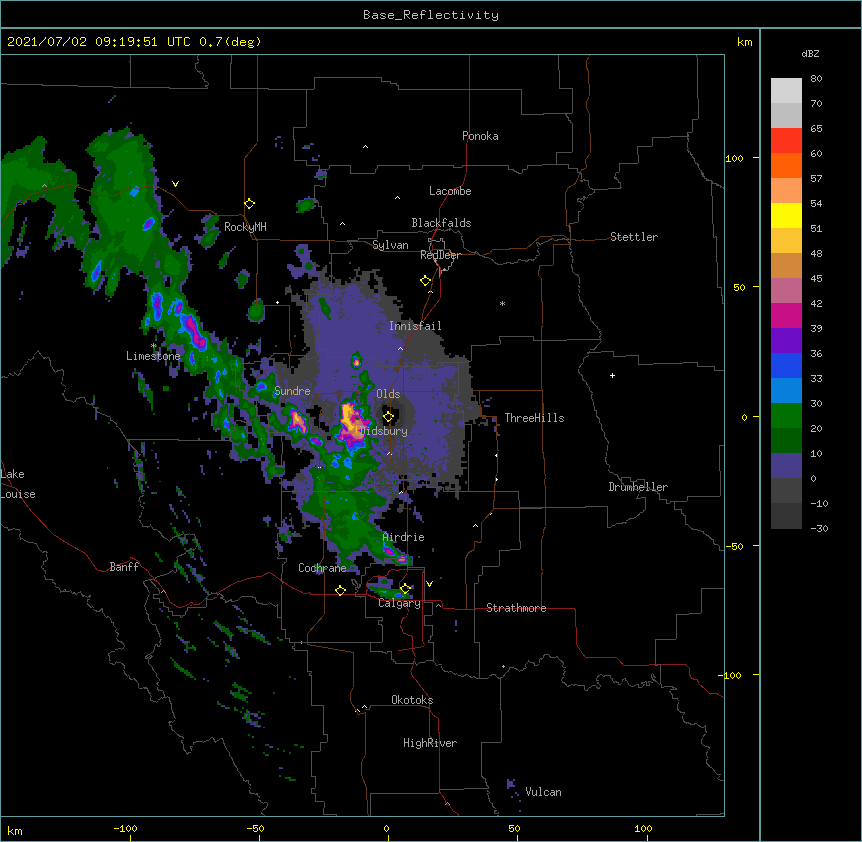862x842 pixels.
Task: Click the white asterisk marker east of Innisfail
Action: [502, 303]
